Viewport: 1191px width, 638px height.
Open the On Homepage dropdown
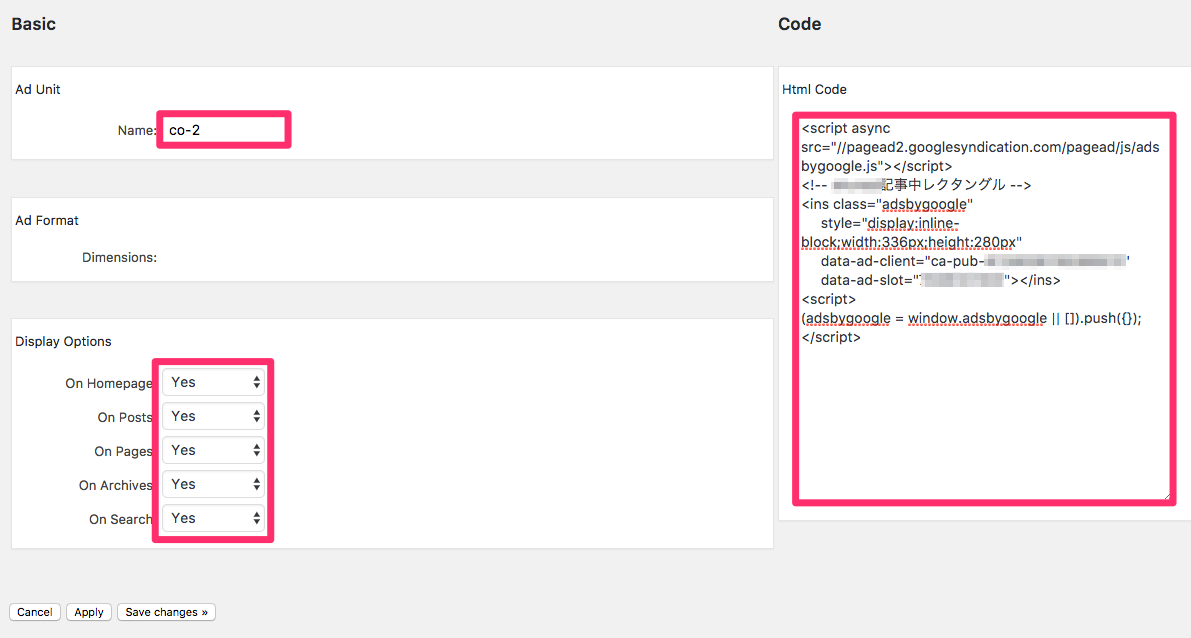(213, 382)
